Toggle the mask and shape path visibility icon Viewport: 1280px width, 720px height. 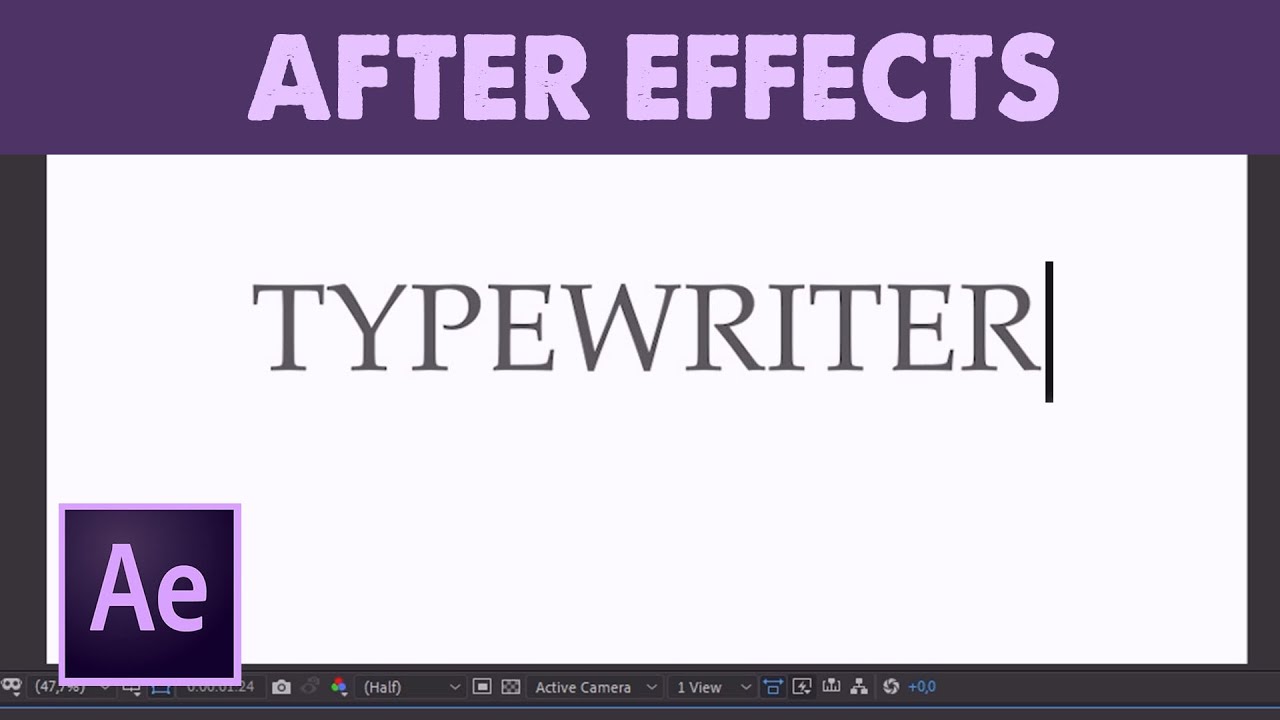160,688
